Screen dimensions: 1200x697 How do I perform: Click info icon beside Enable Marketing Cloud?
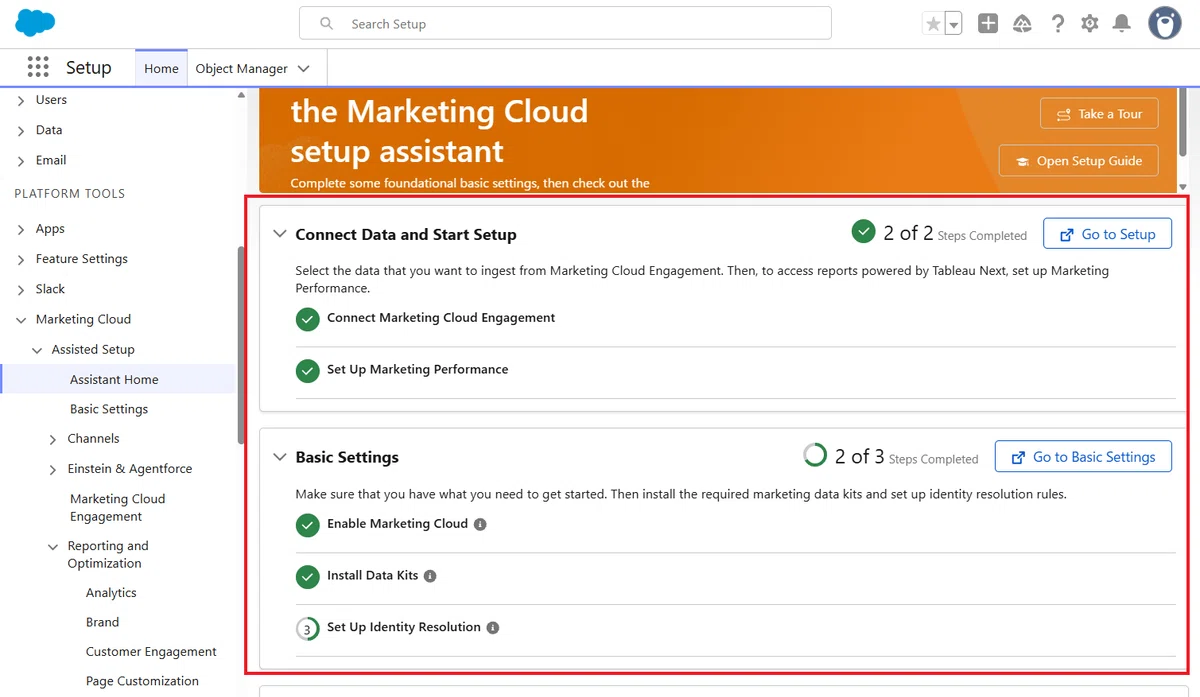[480, 524]
